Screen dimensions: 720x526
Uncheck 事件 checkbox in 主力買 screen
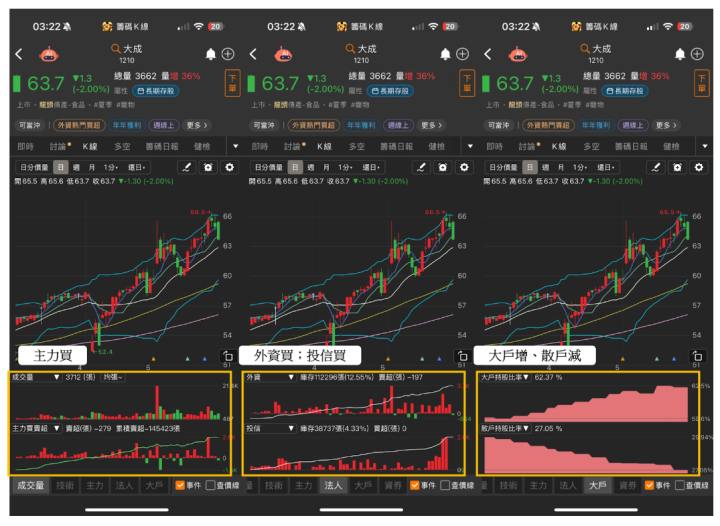180,485
